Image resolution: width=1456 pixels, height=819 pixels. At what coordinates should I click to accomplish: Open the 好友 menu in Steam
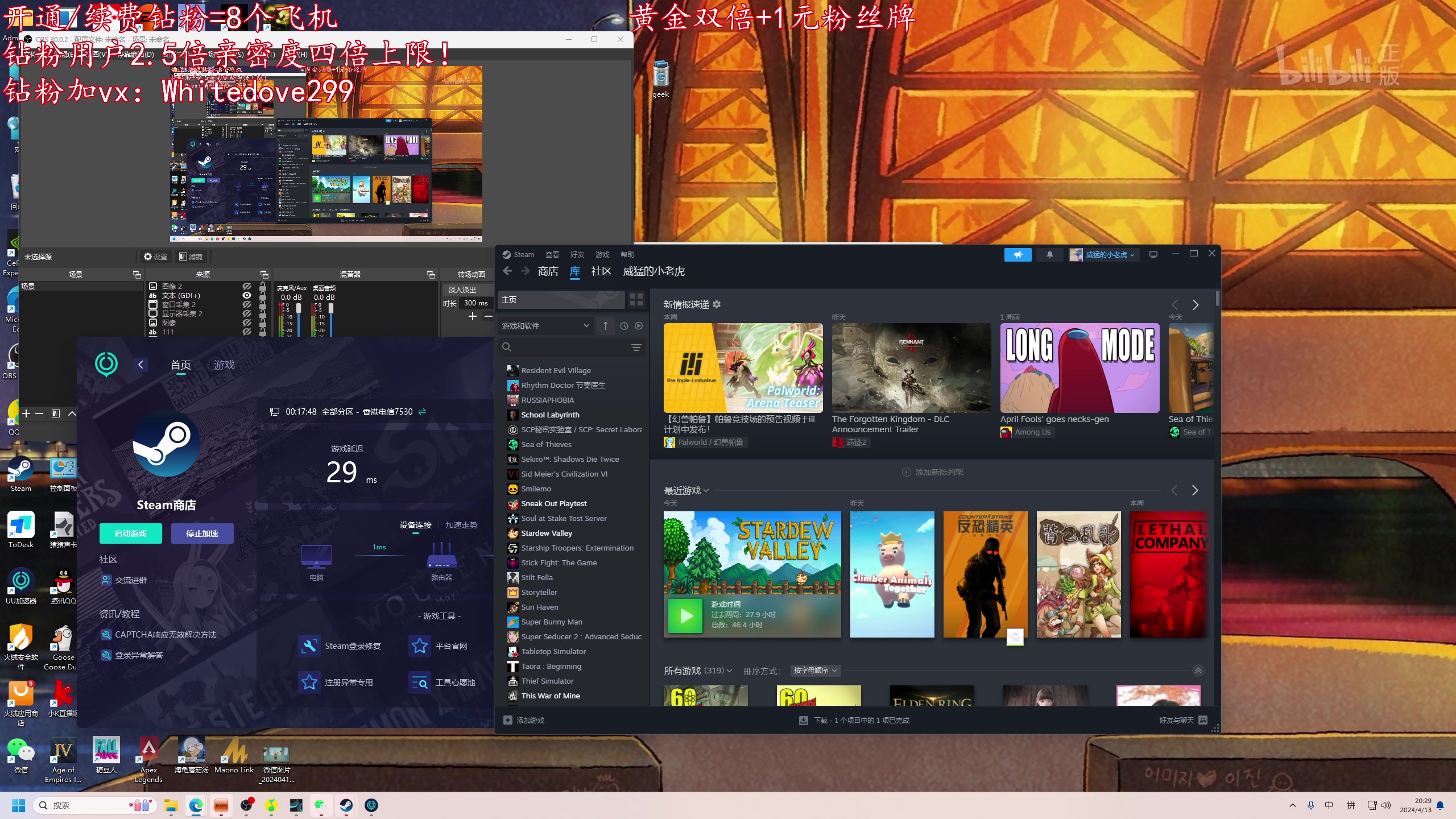click(x=577, y=255)
